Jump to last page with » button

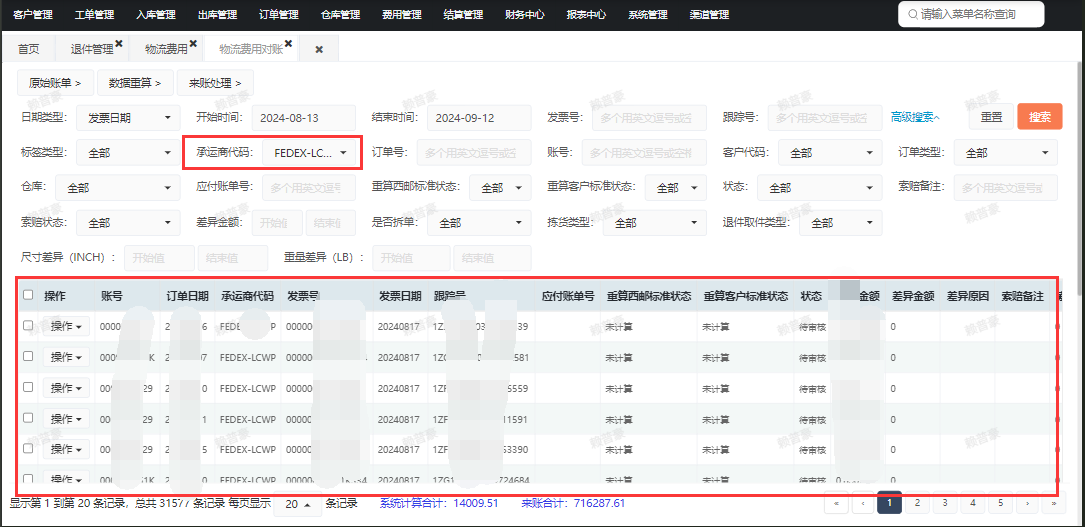coord(1053,503)
